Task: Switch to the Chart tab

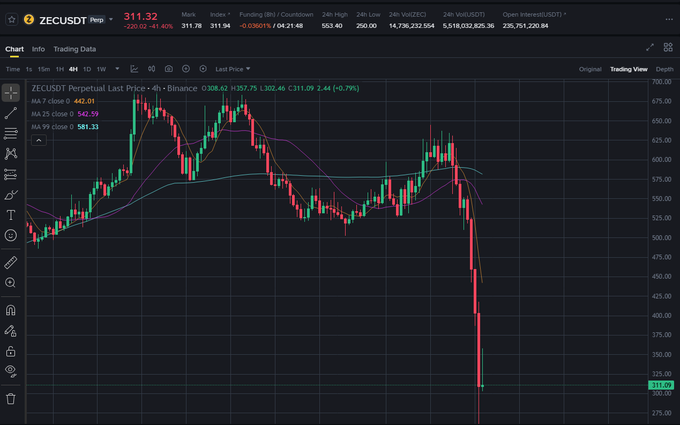Action: click(x=14, y=49)
